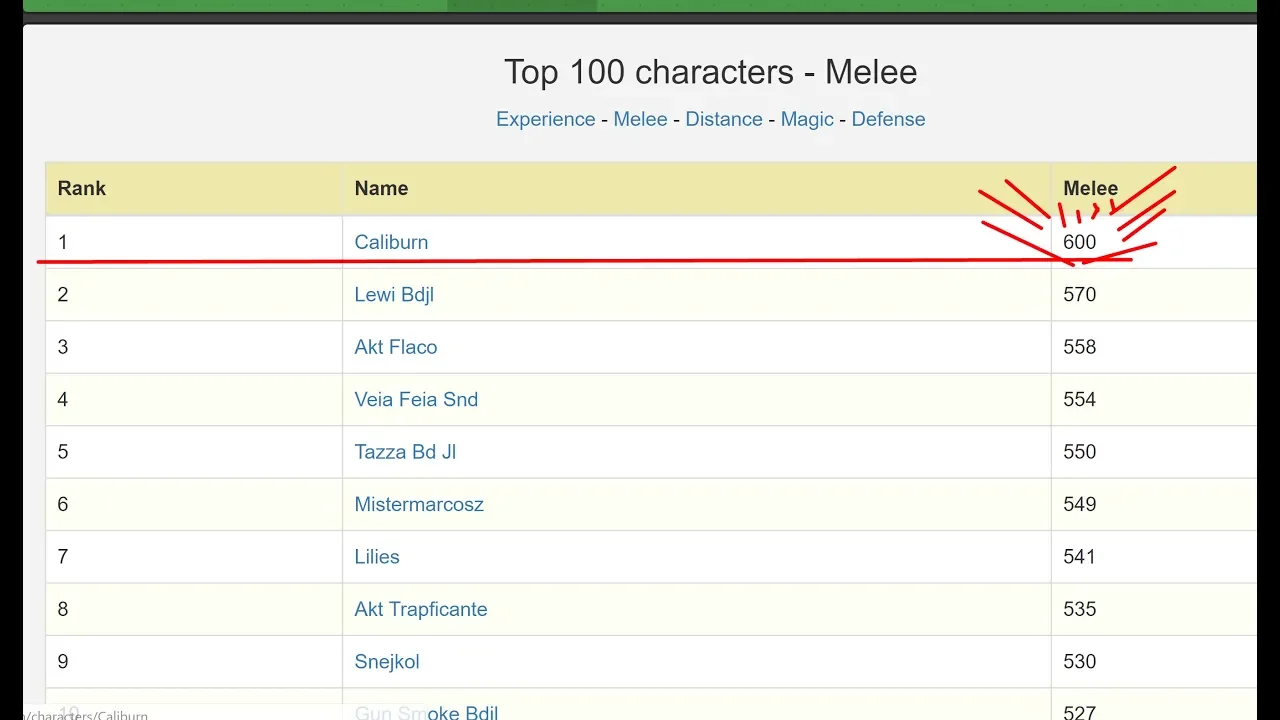Open Tazza Bd Jl's character page
This screenshot has height=720, width=1280.
coord(405,452)
